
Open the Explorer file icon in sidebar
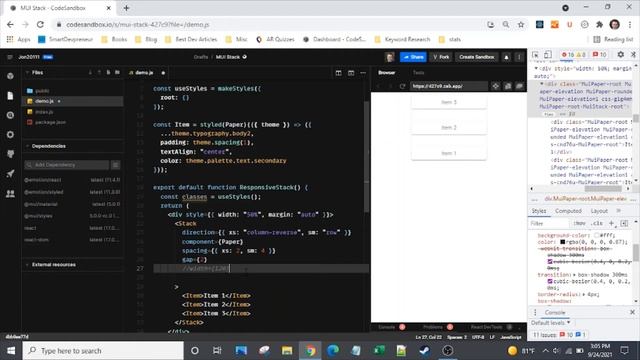tap(10, 96)
